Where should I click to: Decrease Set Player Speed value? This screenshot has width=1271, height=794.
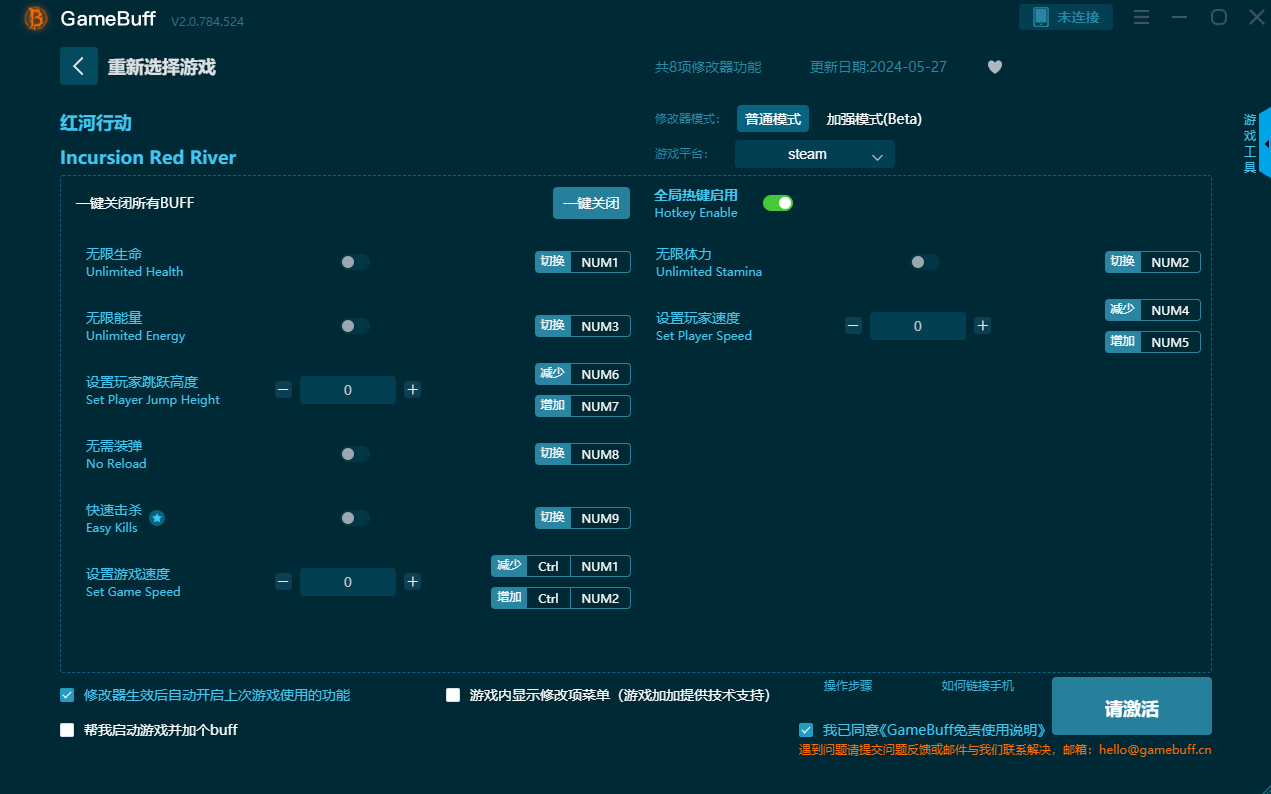click(853, 326)
